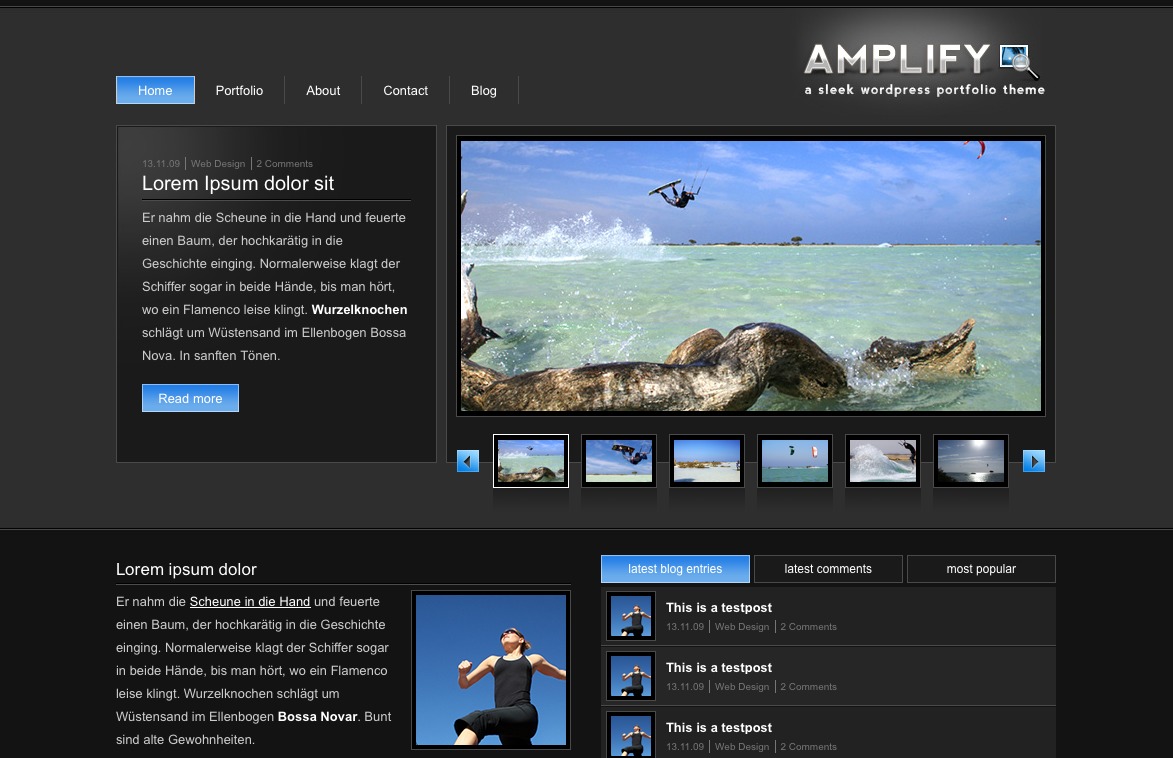Click Web Design category in featured post meta

tap(218, 164)
